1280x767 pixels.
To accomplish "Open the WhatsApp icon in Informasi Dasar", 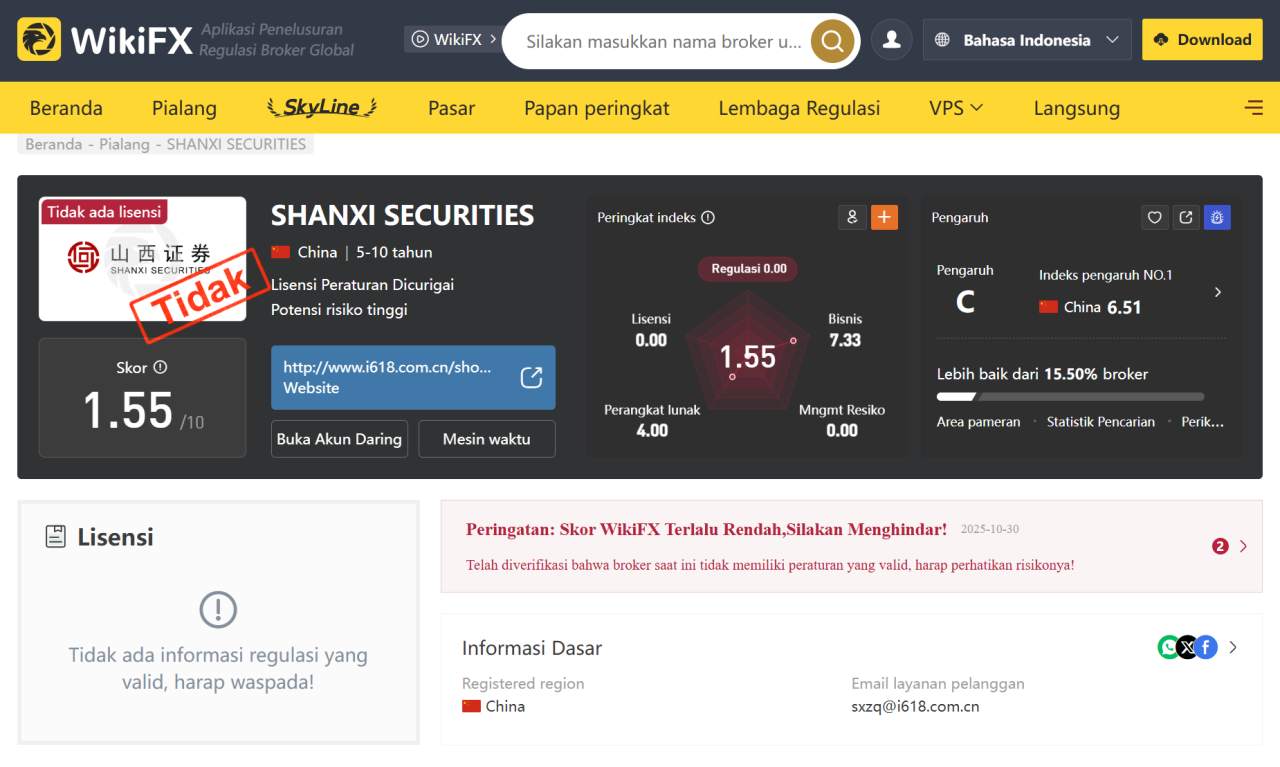I will coord(1167,647).
